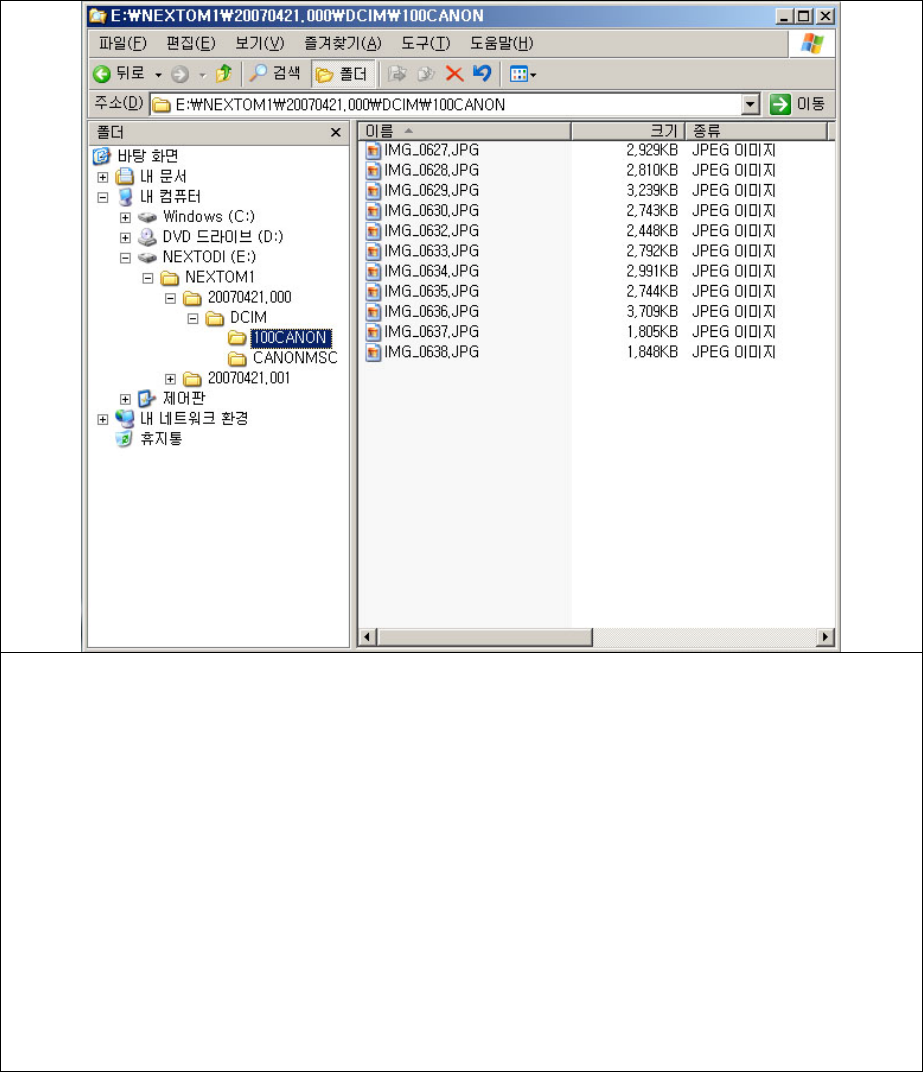Select the 100CANON folder in tree
Screen dimensions: 923x1072
[291, 338]
